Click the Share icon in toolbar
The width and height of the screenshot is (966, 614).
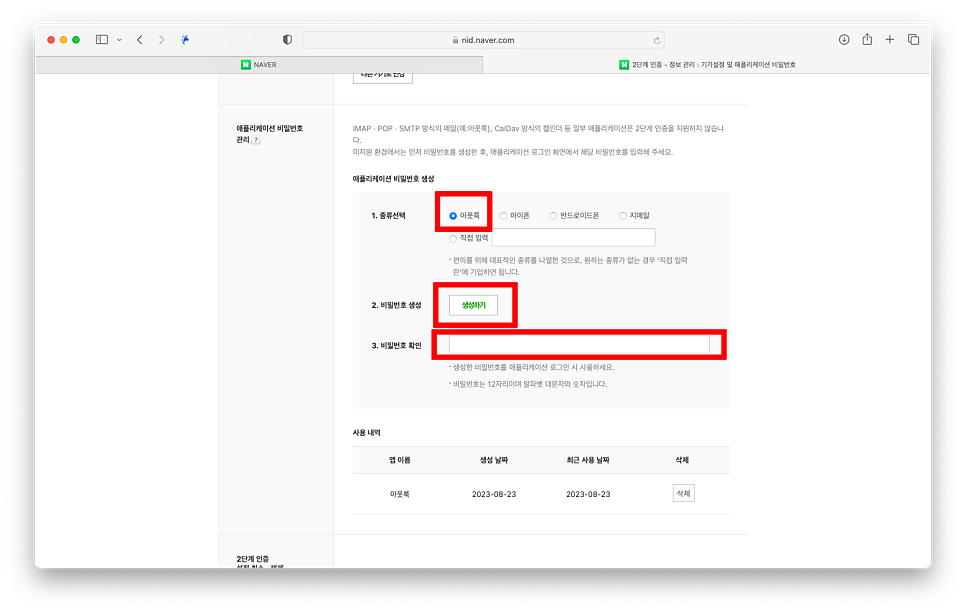tap(867, 39)
